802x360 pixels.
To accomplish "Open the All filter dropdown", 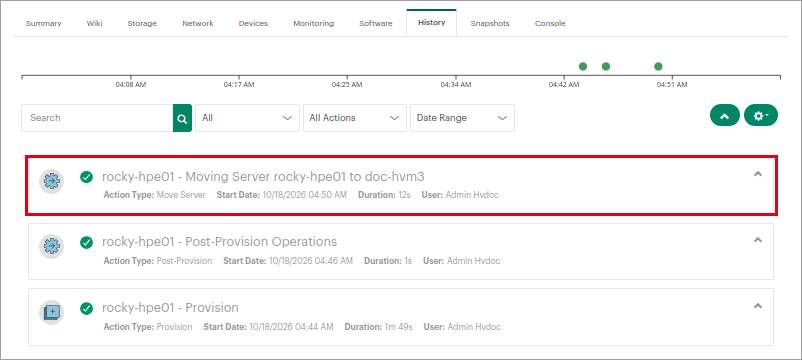I will (x=248, y=118).
